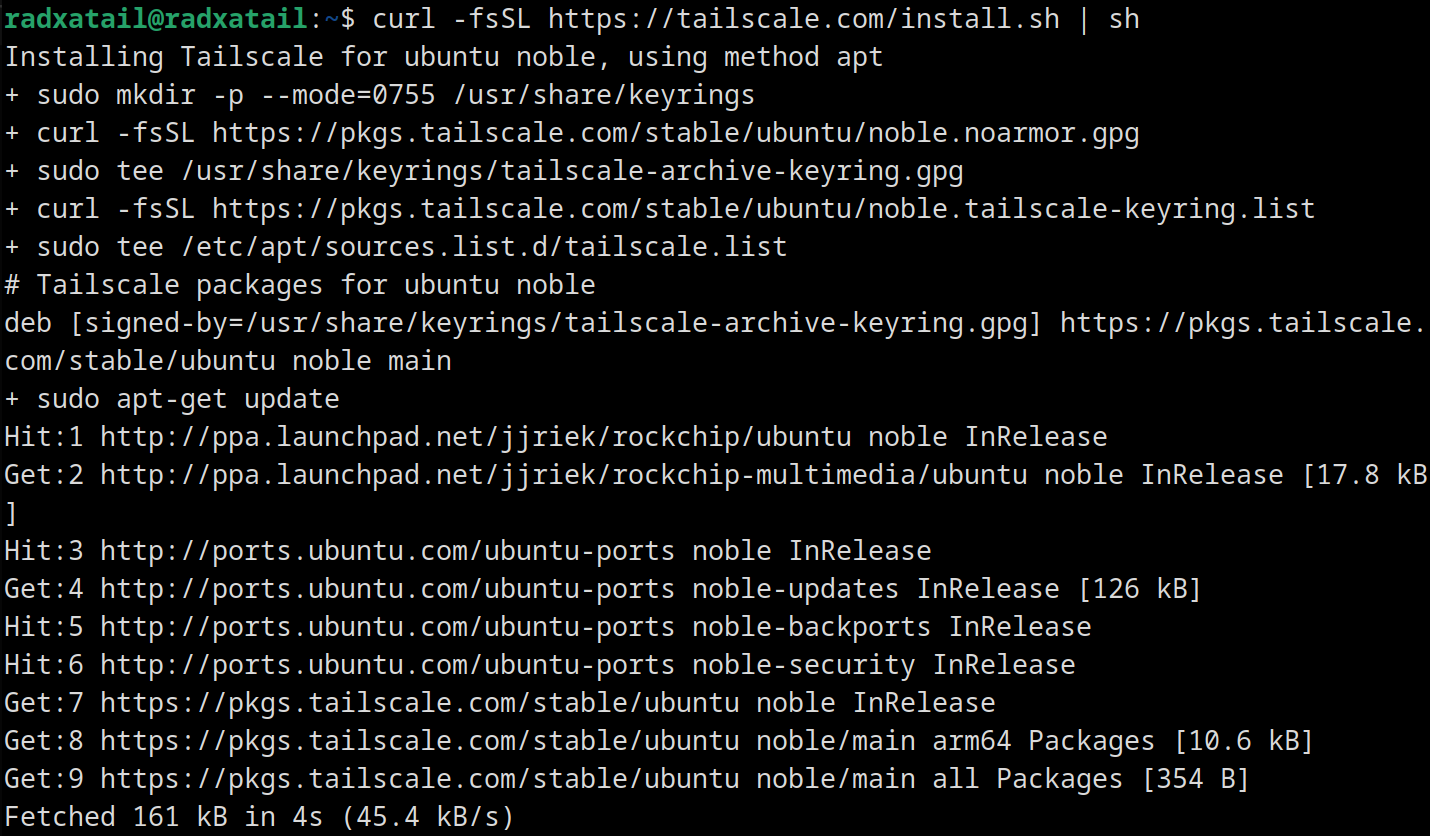Click the '# Tailscale packages for ubuntu noble' comment
The width and height of the screenshot is (1430, 836).
pyautogui.click(x=300, y=285)
